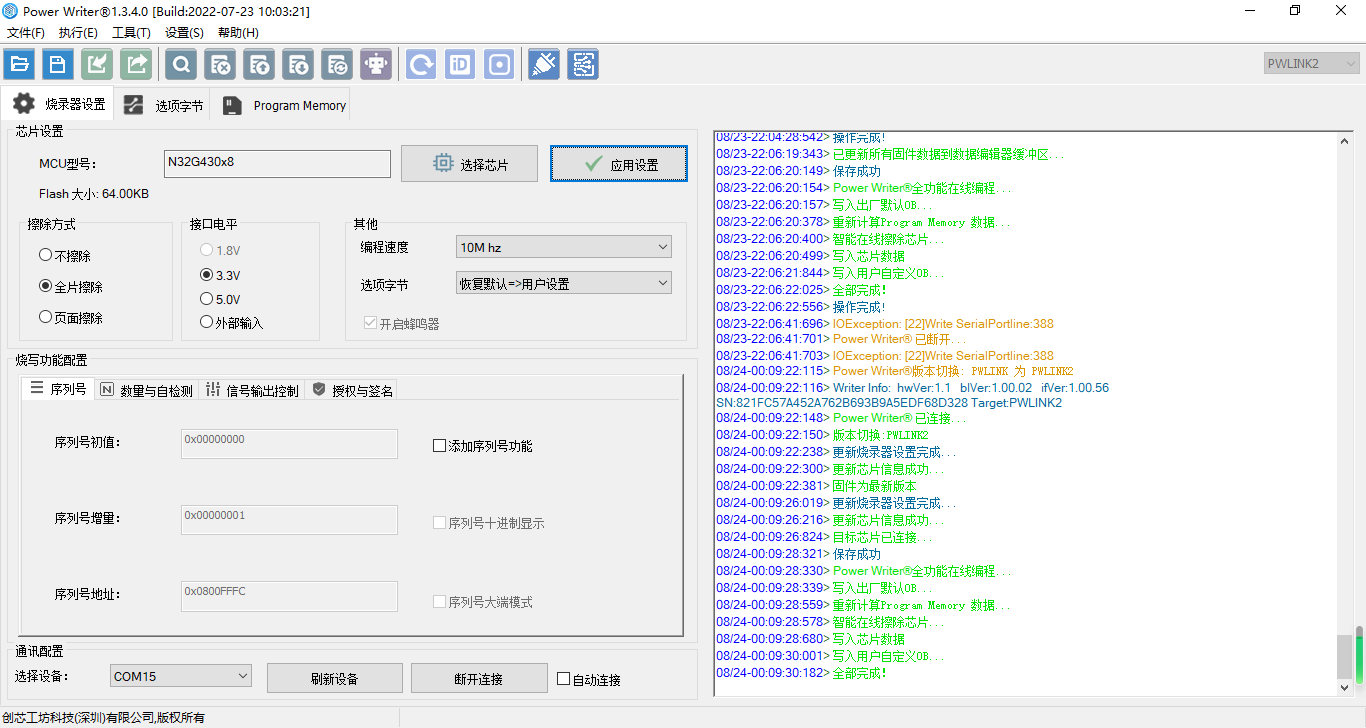Click the magnifier blank-check toolbar icon
The image size is (1366, 728).
click(181, 65)
